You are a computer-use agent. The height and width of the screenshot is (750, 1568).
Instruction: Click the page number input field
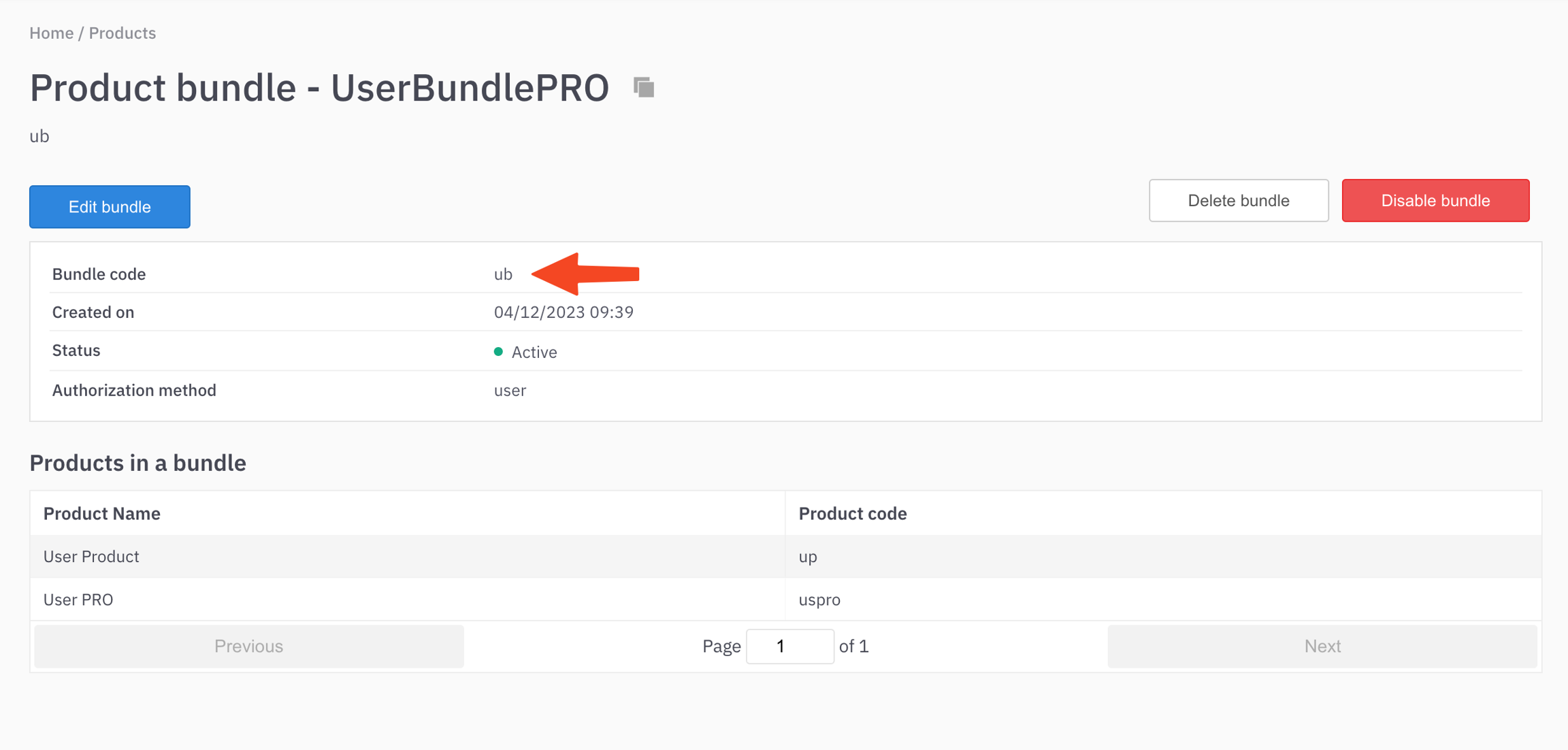tap(789, 646)
